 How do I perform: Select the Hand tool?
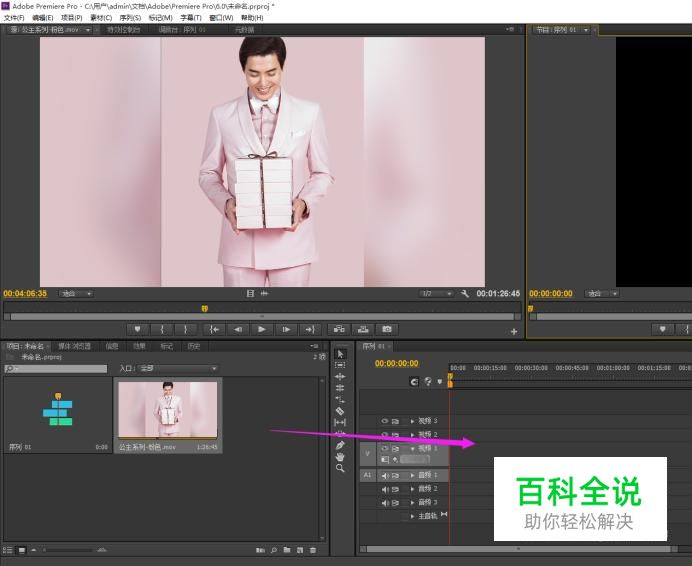(x=340, y=457)
